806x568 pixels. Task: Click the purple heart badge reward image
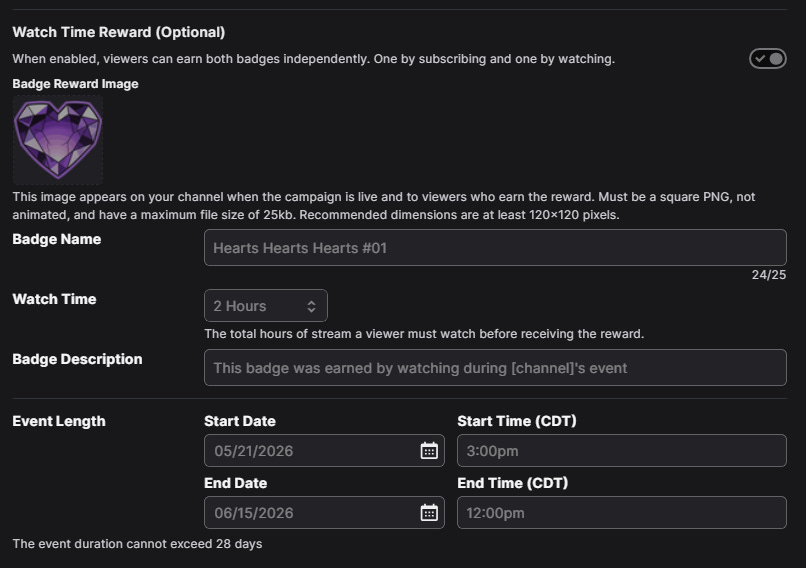[58, 140]
